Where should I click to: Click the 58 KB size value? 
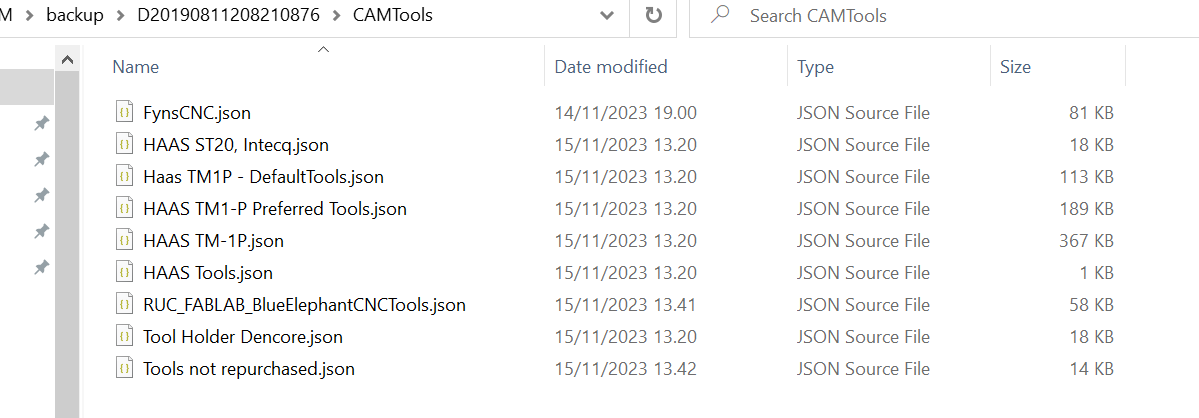pyautogui.click(x=1091, y=306)
